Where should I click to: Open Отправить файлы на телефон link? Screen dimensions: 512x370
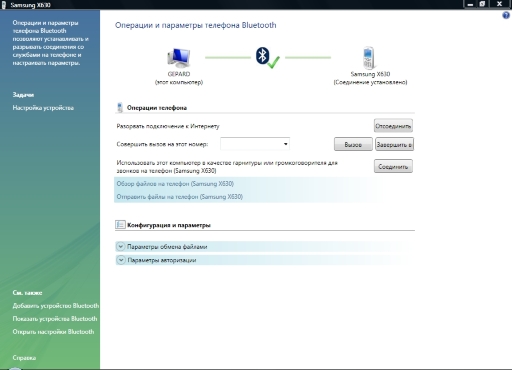(x=179, y=197)
